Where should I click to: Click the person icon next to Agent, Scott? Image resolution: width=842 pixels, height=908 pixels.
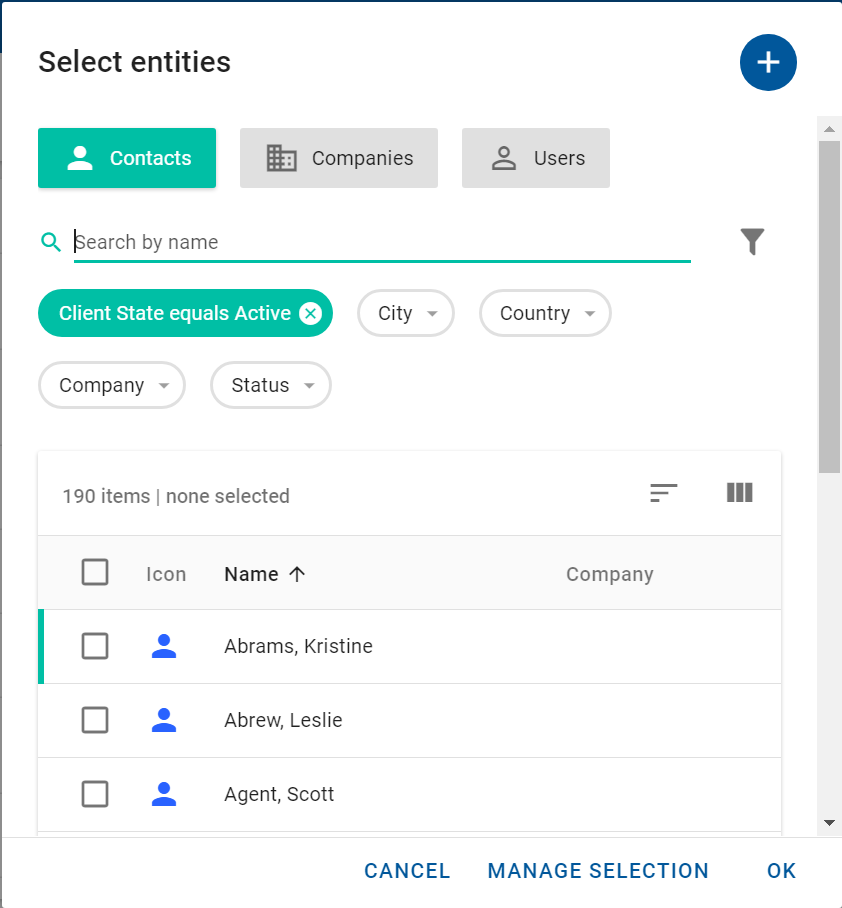[164, 794]
